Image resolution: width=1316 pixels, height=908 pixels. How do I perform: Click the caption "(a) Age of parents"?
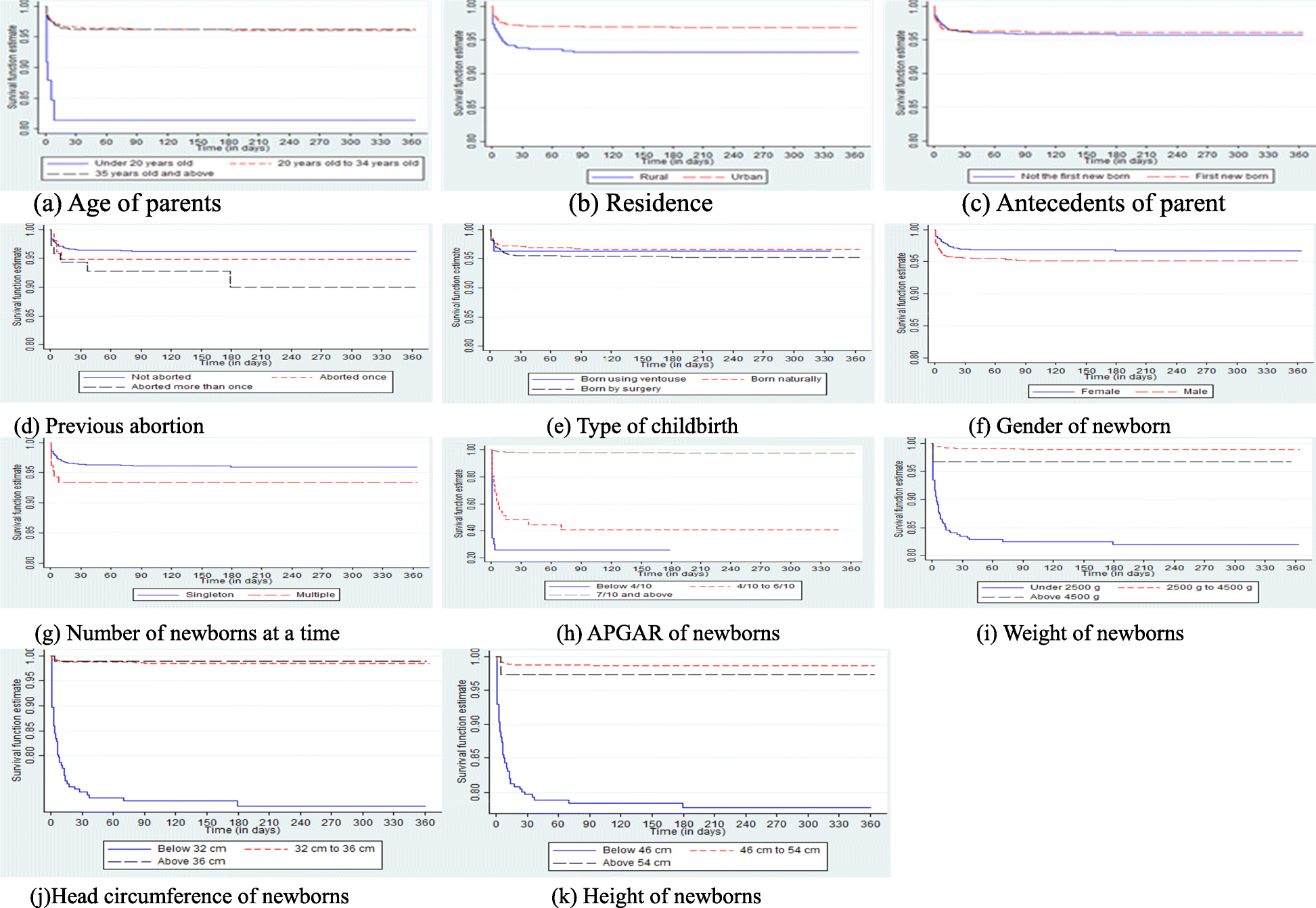(x=127, y=204)
